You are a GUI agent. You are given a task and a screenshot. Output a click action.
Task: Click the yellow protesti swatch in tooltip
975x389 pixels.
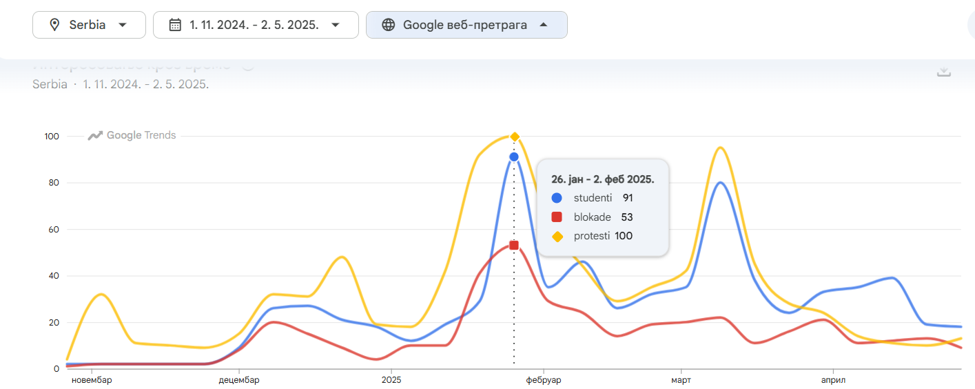click(x=557, y=236)
